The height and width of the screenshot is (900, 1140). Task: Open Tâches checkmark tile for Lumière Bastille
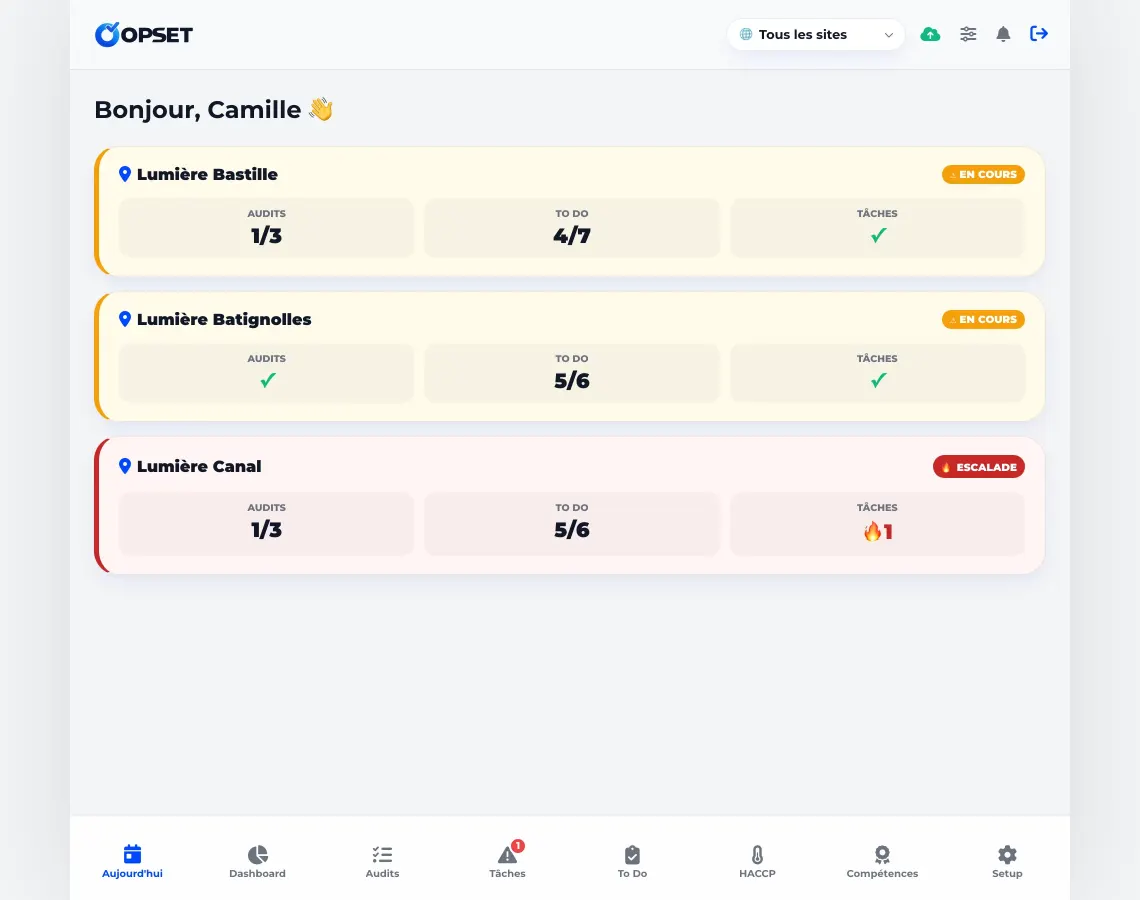(x=877, y=228)
